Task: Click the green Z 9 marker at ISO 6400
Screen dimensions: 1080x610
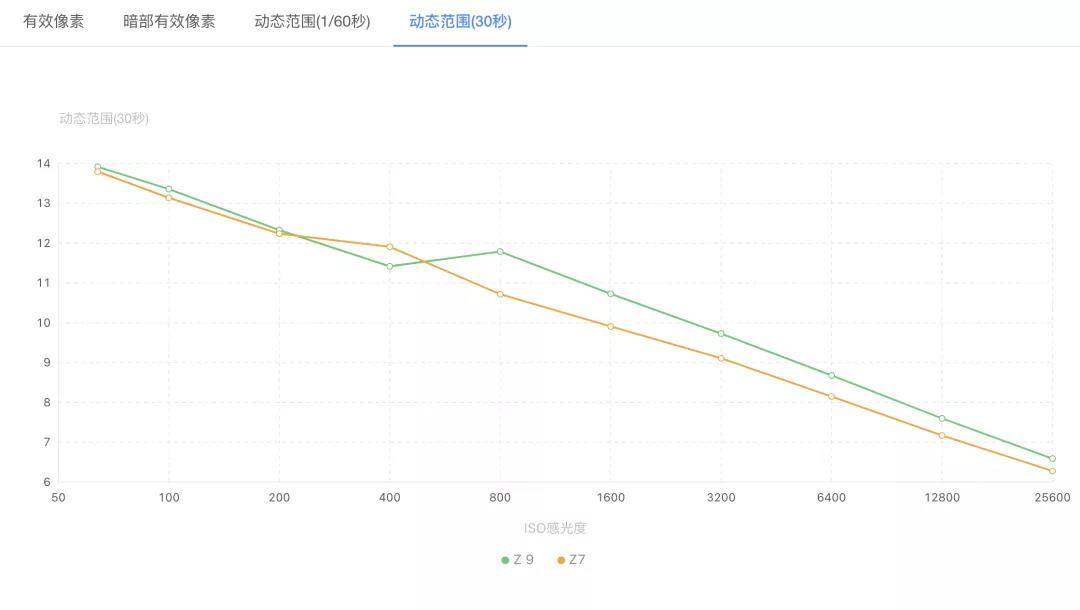Action: coord(831,375)
